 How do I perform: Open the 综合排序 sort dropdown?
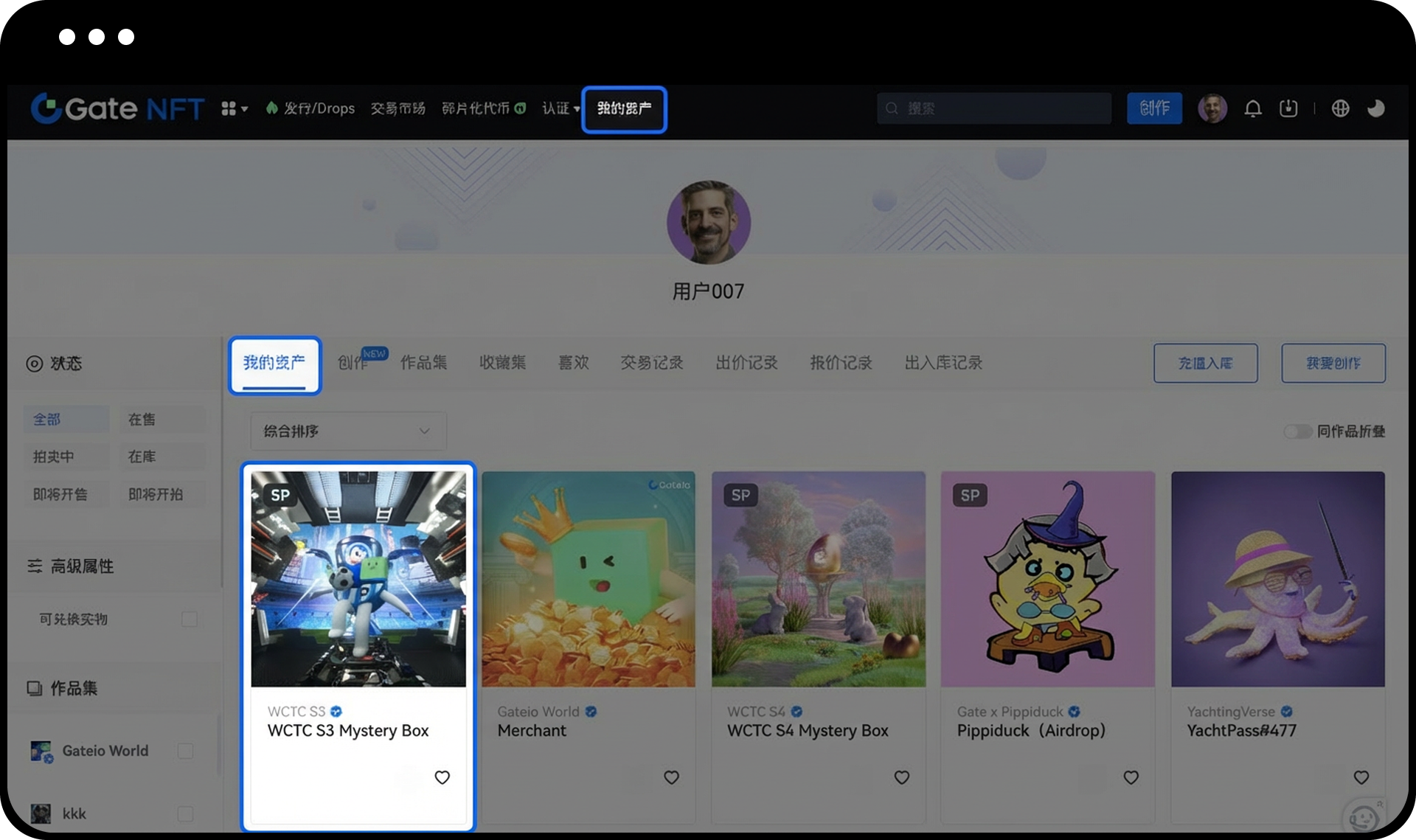pyautogui.click(x=347, y=431)
